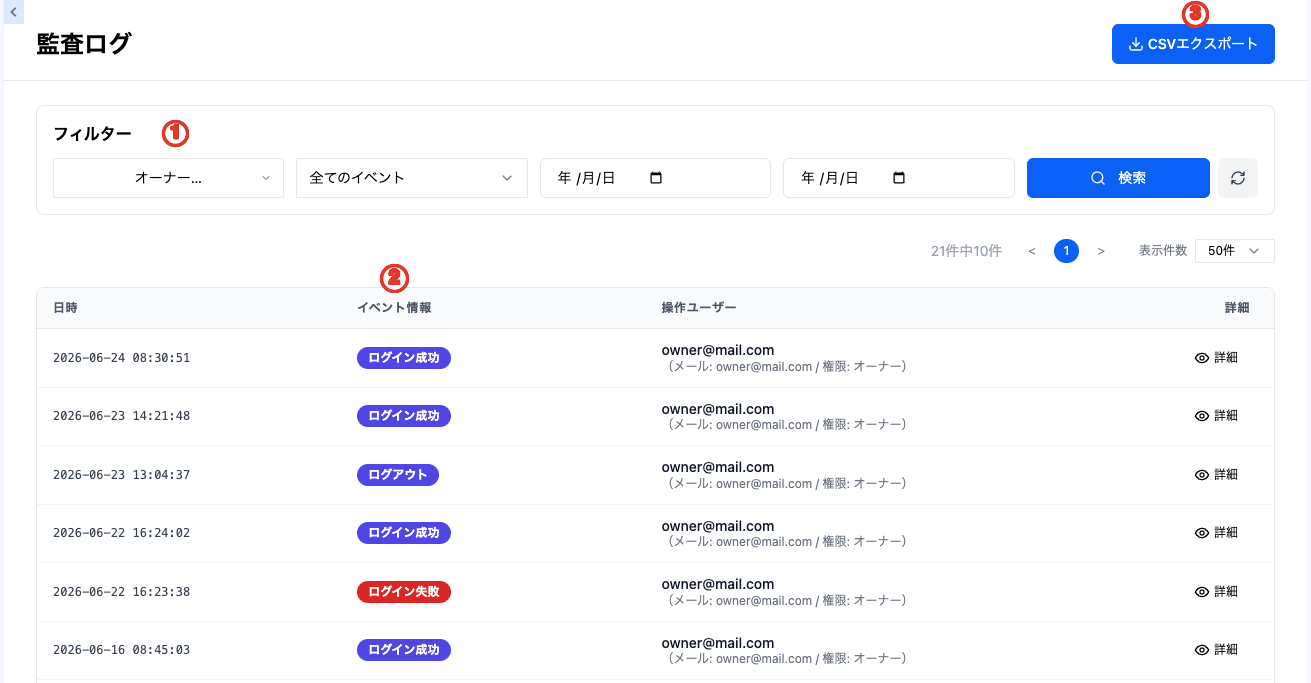Click the 検索 search button
This screenshot has width=1311, height=683.
(1118, 178)
